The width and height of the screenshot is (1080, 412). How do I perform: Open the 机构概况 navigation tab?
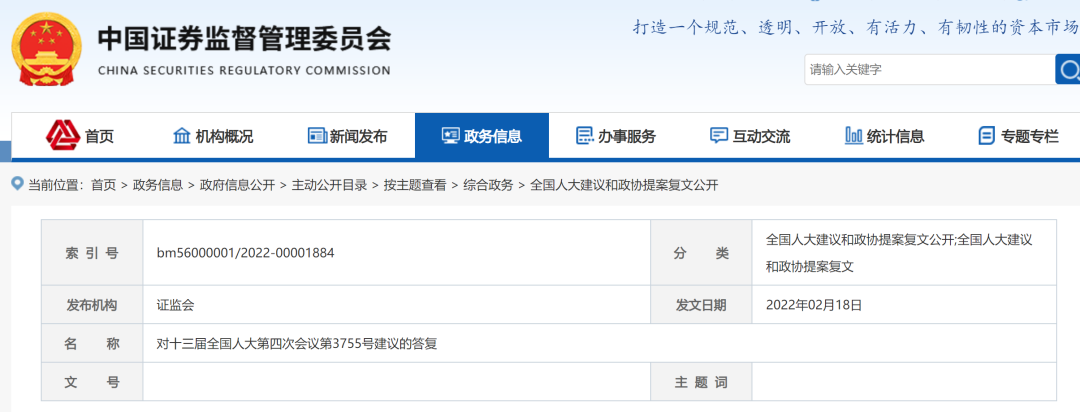point(214,136)
